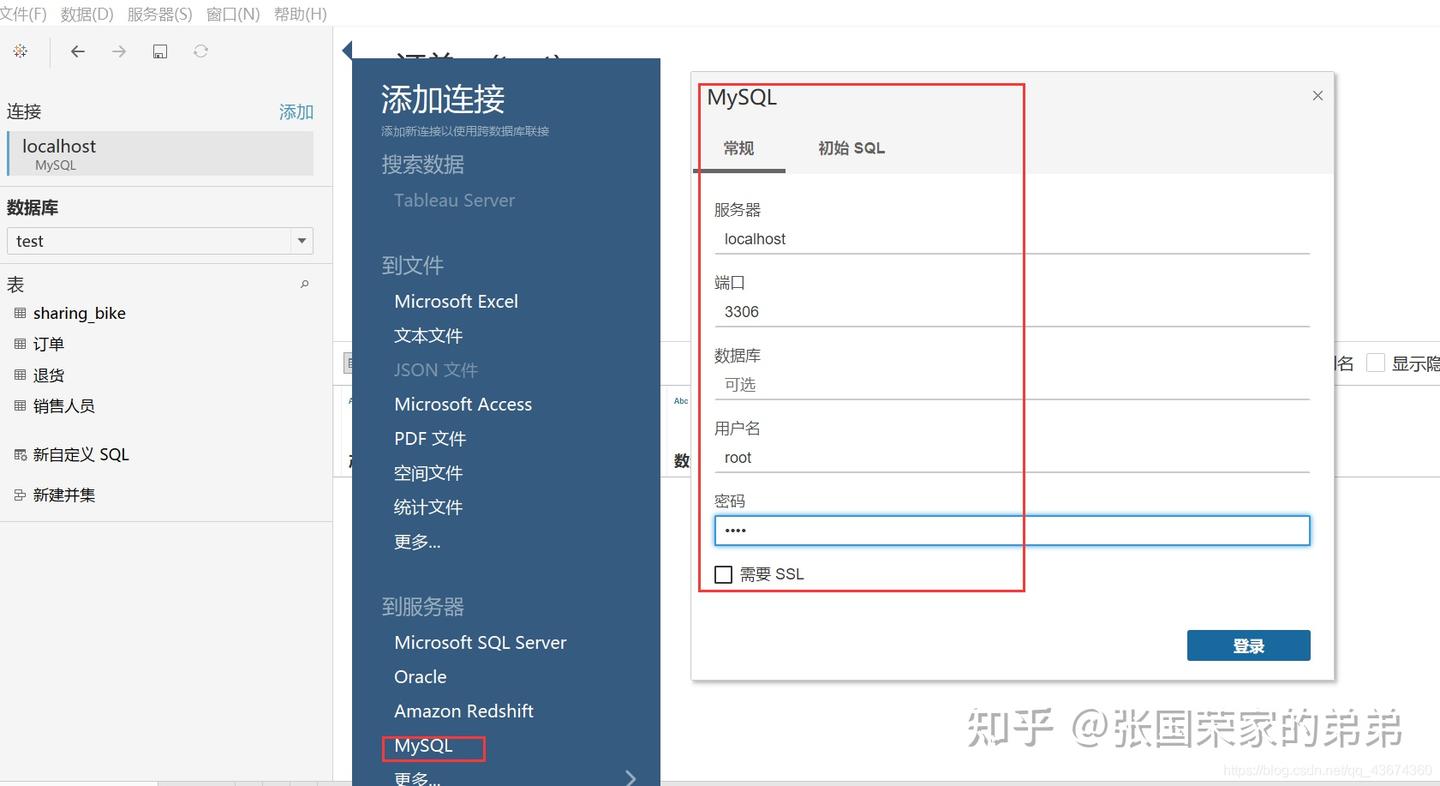This screenshot has width=1440, height=786.
Task: Click 更多... under 到文件
Action: click(417, 541)
